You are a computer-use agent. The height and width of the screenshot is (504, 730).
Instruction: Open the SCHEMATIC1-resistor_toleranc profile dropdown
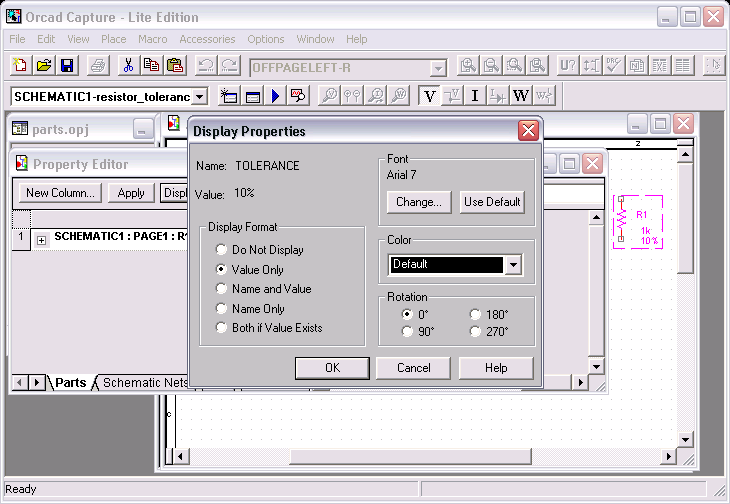coord(200,97)
